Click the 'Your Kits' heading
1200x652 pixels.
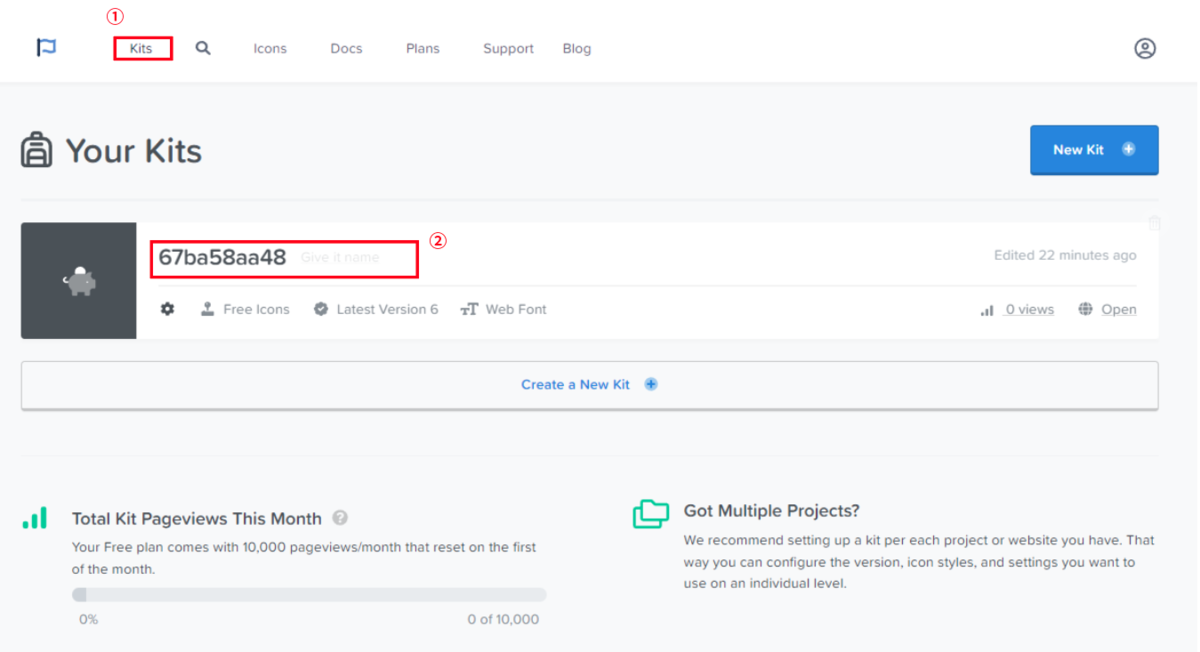[x=134, y=151]
